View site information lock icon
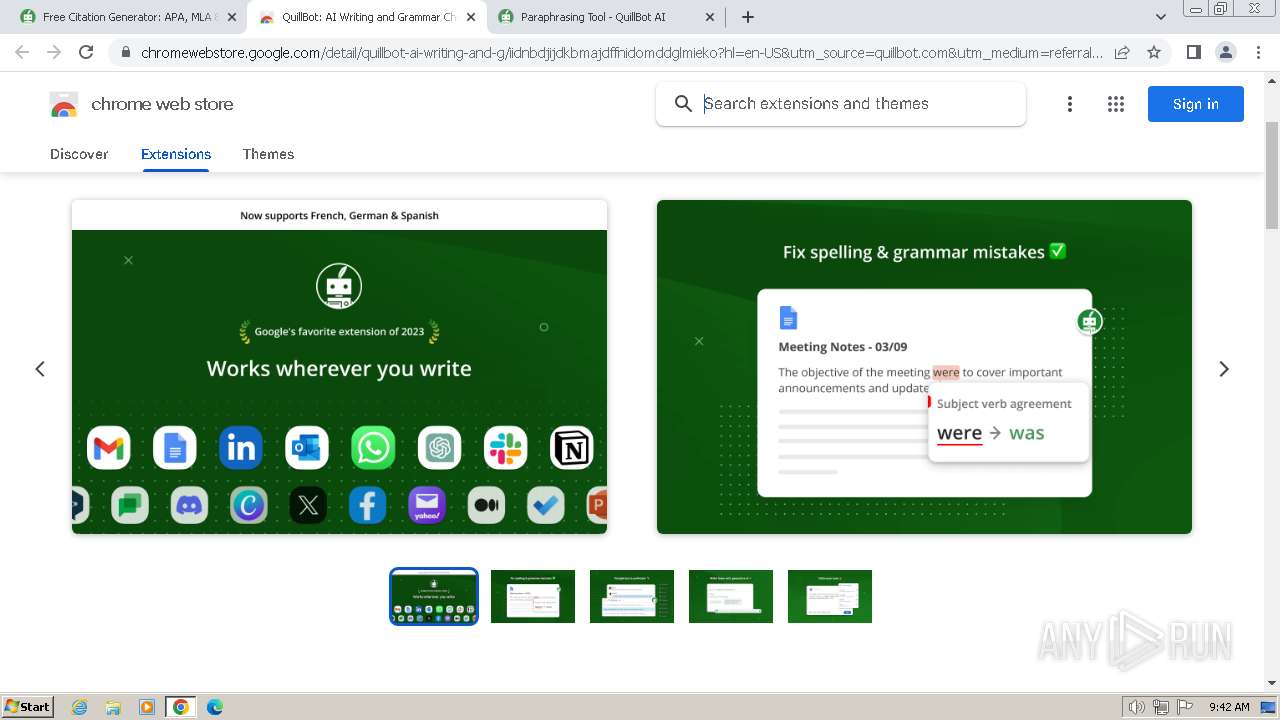1280x720 pixels. pyautogui.click(x=125, y=52)
